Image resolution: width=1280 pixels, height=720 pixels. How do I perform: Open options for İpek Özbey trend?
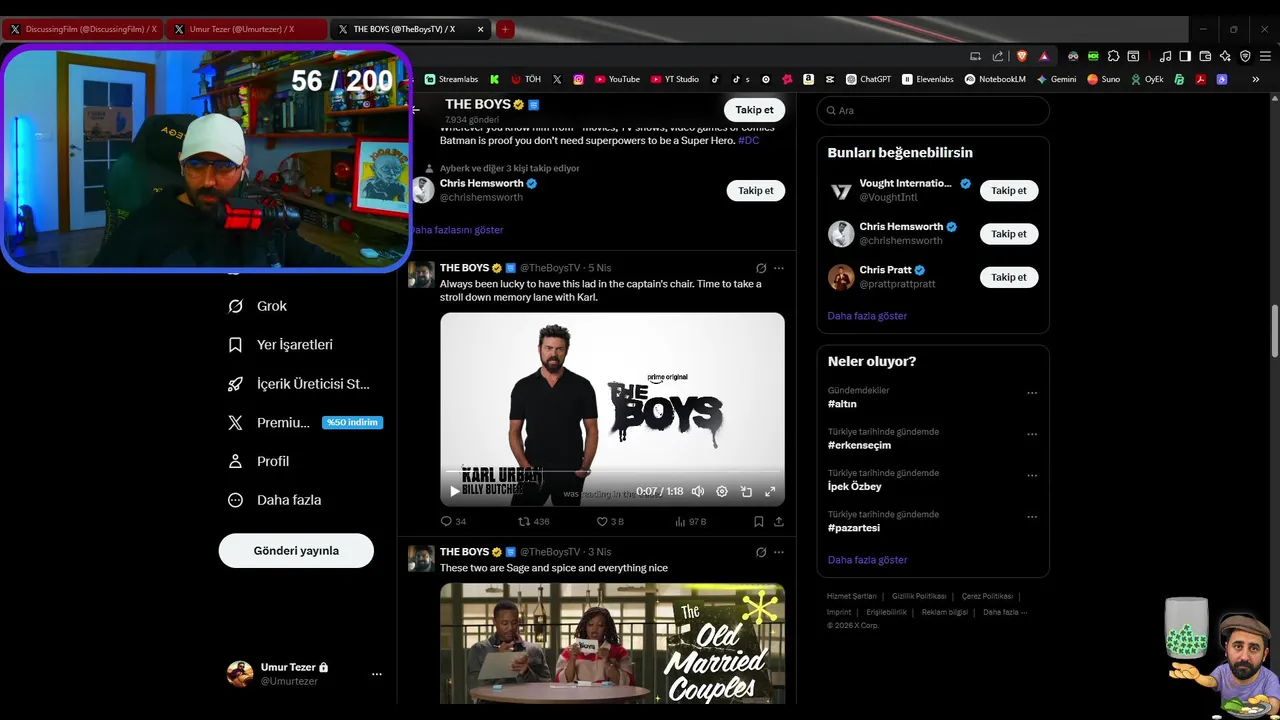(x=1032, y=476)
